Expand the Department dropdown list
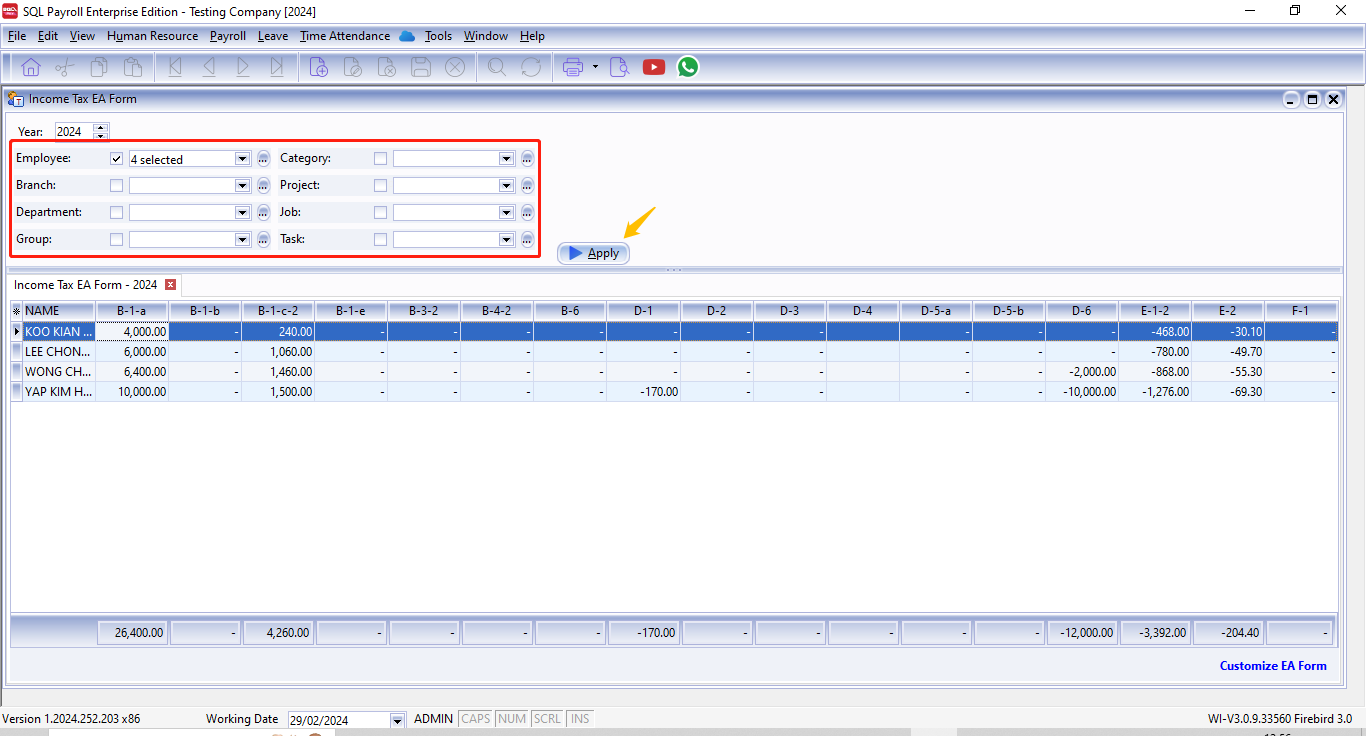 click(x=242, y=213)
